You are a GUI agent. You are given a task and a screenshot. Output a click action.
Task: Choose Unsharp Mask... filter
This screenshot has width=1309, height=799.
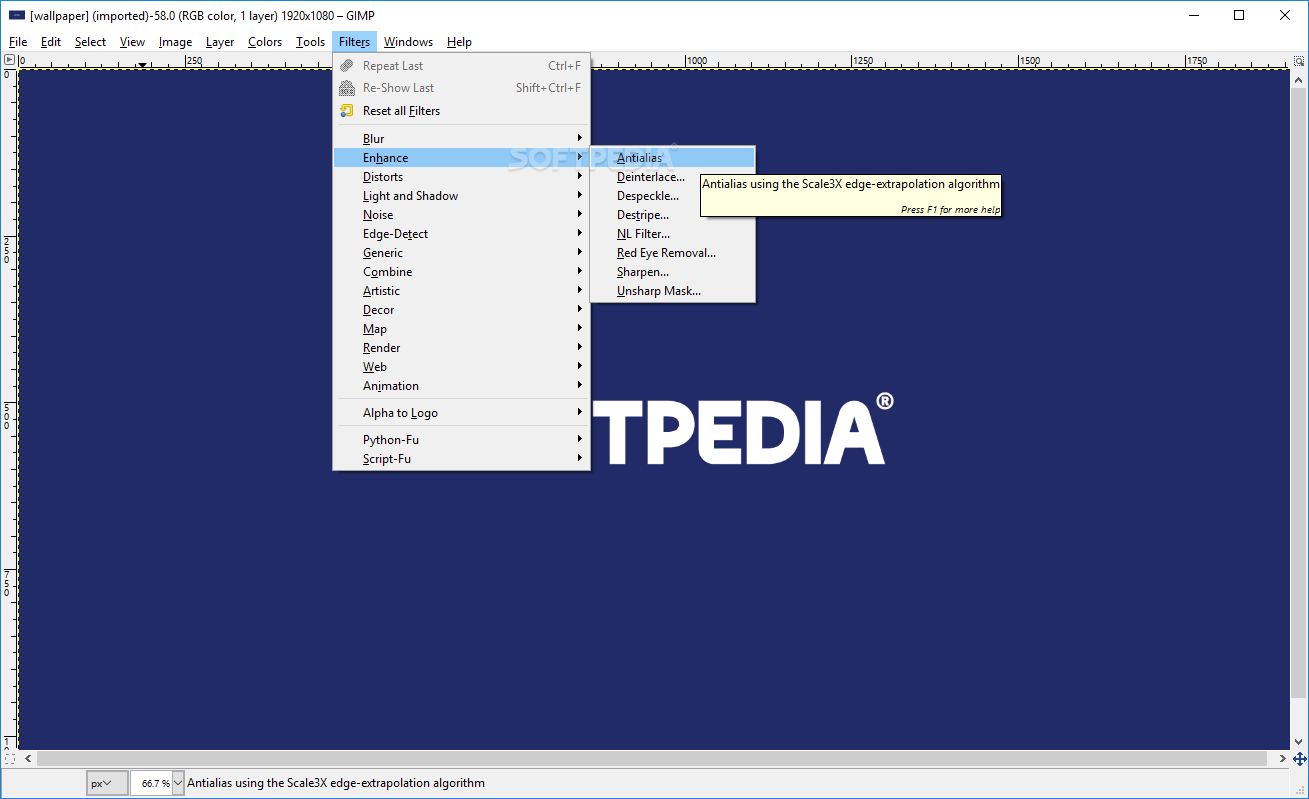point(673,291)
